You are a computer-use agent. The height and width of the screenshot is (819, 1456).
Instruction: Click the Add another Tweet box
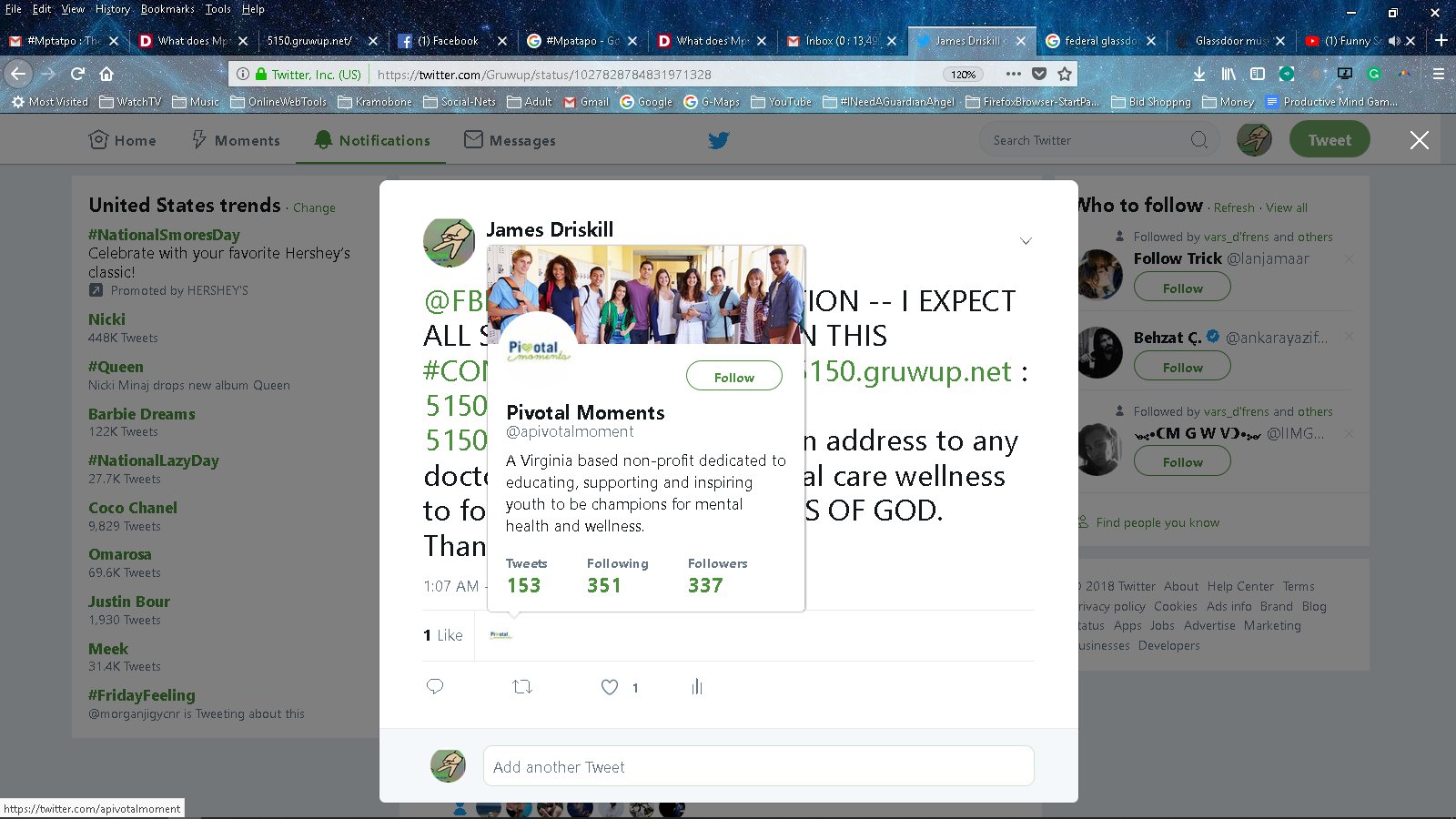(758, 766)
